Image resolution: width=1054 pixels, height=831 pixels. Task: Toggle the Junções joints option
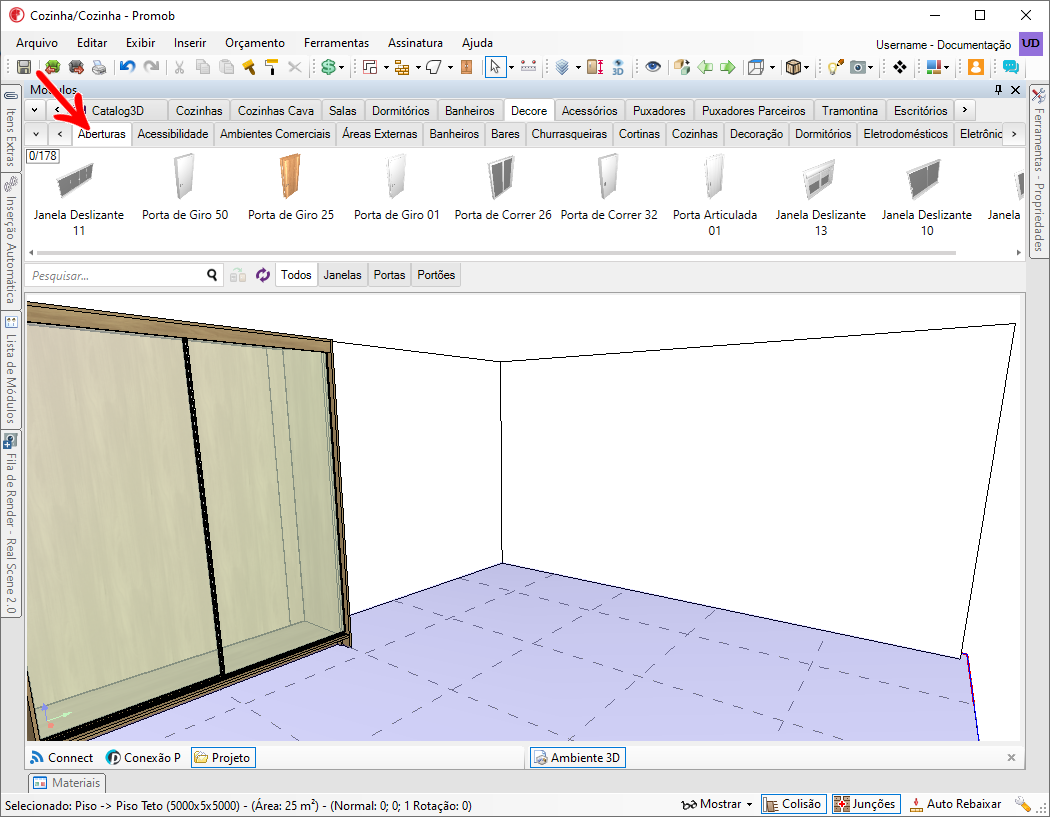pos(866,804)
